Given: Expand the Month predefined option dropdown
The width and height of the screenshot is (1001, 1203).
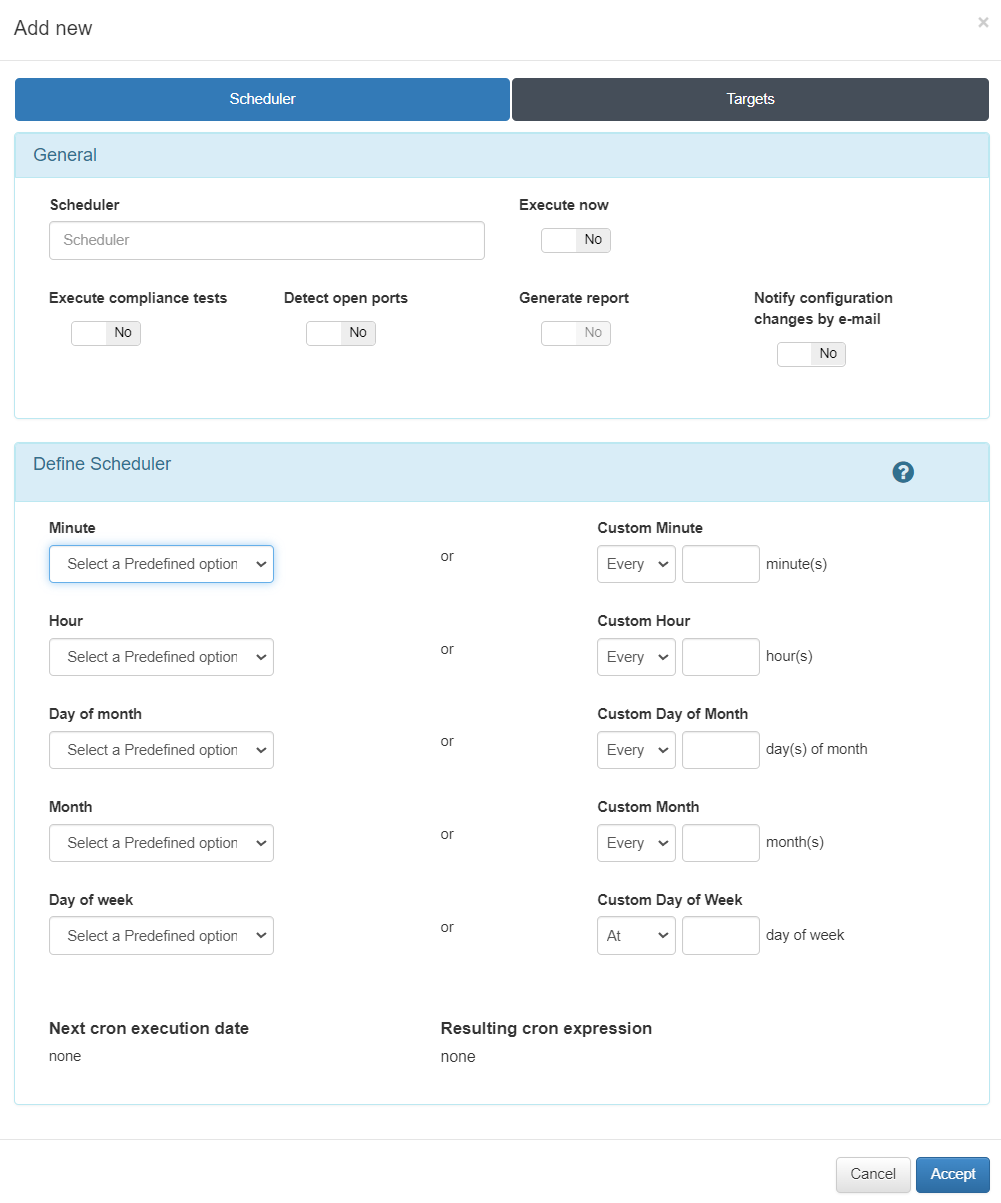Looking at the screenshot, I should coord(161,843).
